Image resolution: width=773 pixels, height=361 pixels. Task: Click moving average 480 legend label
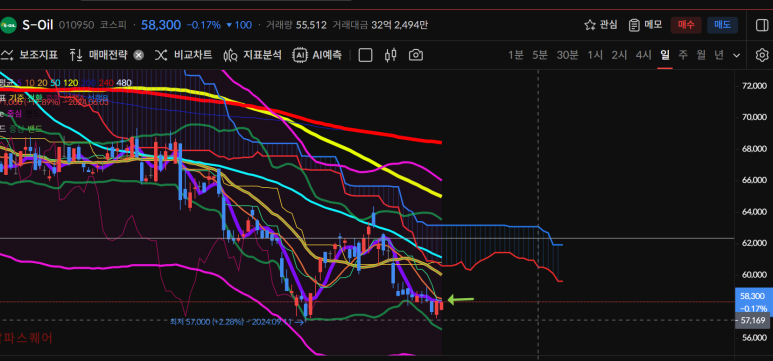coord(124,83)
